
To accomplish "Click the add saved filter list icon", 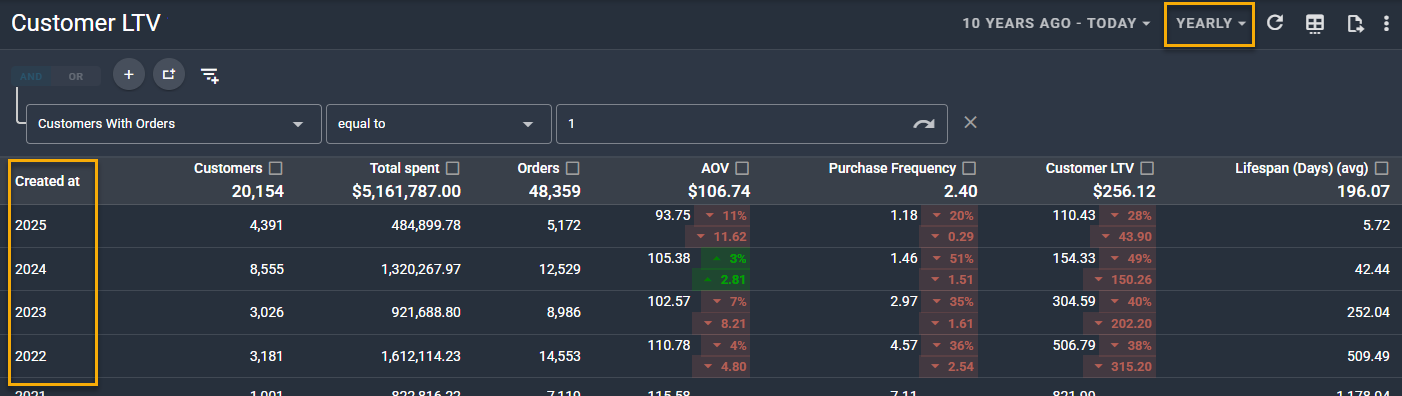I will (x=210, y=75).
